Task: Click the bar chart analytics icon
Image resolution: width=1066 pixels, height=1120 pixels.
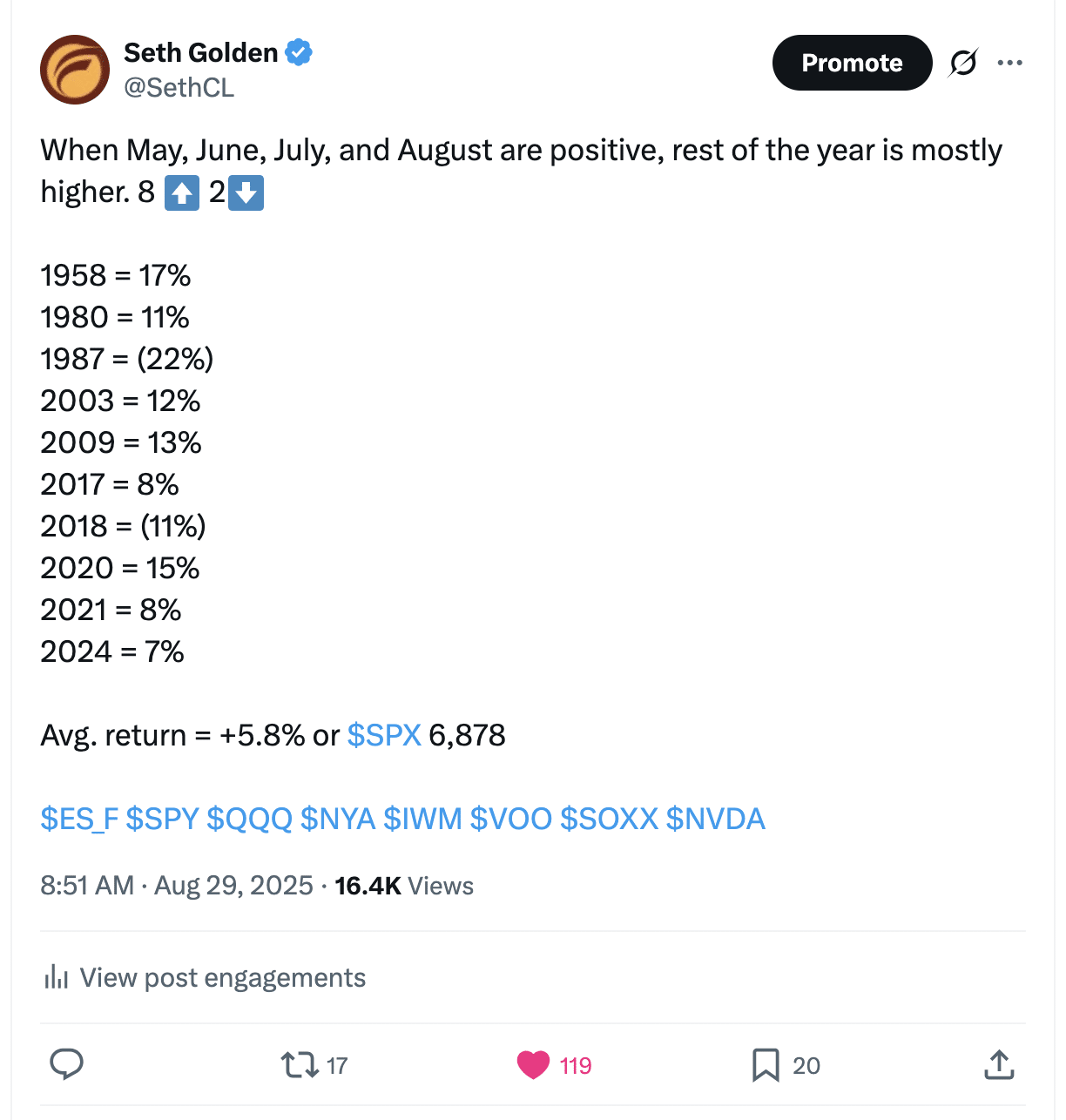Action: (x=56, y=977)
